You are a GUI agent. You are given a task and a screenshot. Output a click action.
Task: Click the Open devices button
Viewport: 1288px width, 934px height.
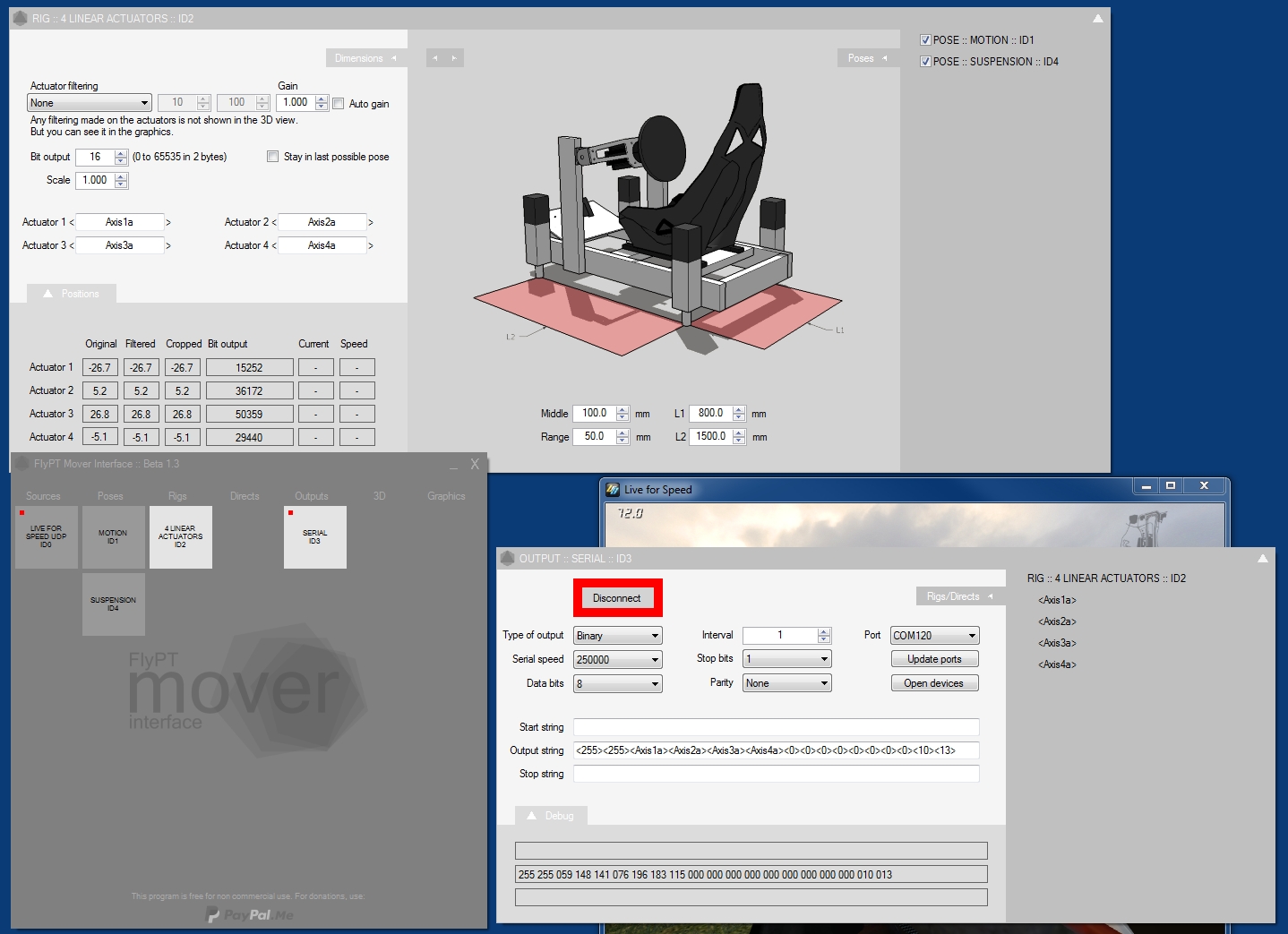[934, 683]
